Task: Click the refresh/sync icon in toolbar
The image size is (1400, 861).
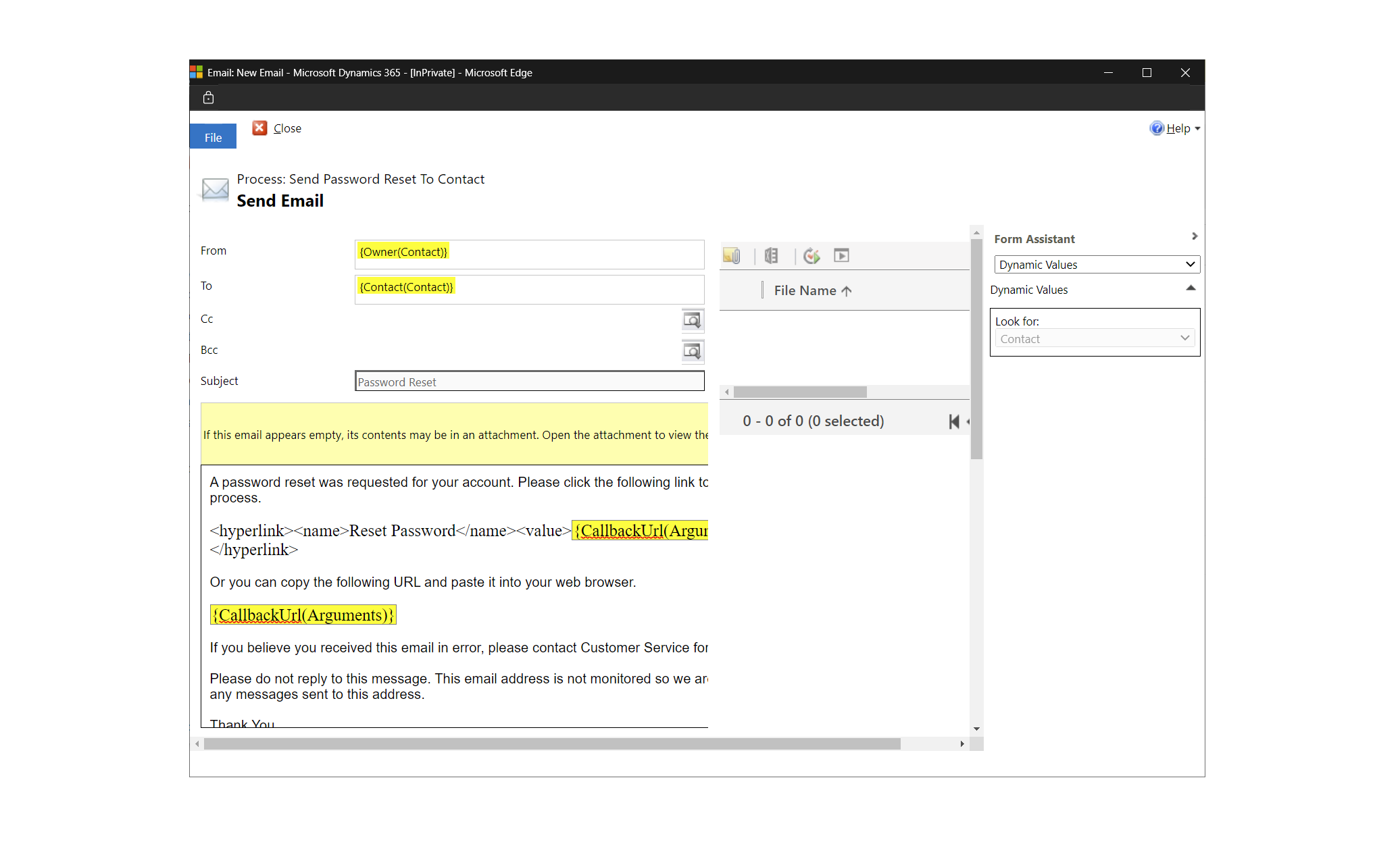Action: 811,255
